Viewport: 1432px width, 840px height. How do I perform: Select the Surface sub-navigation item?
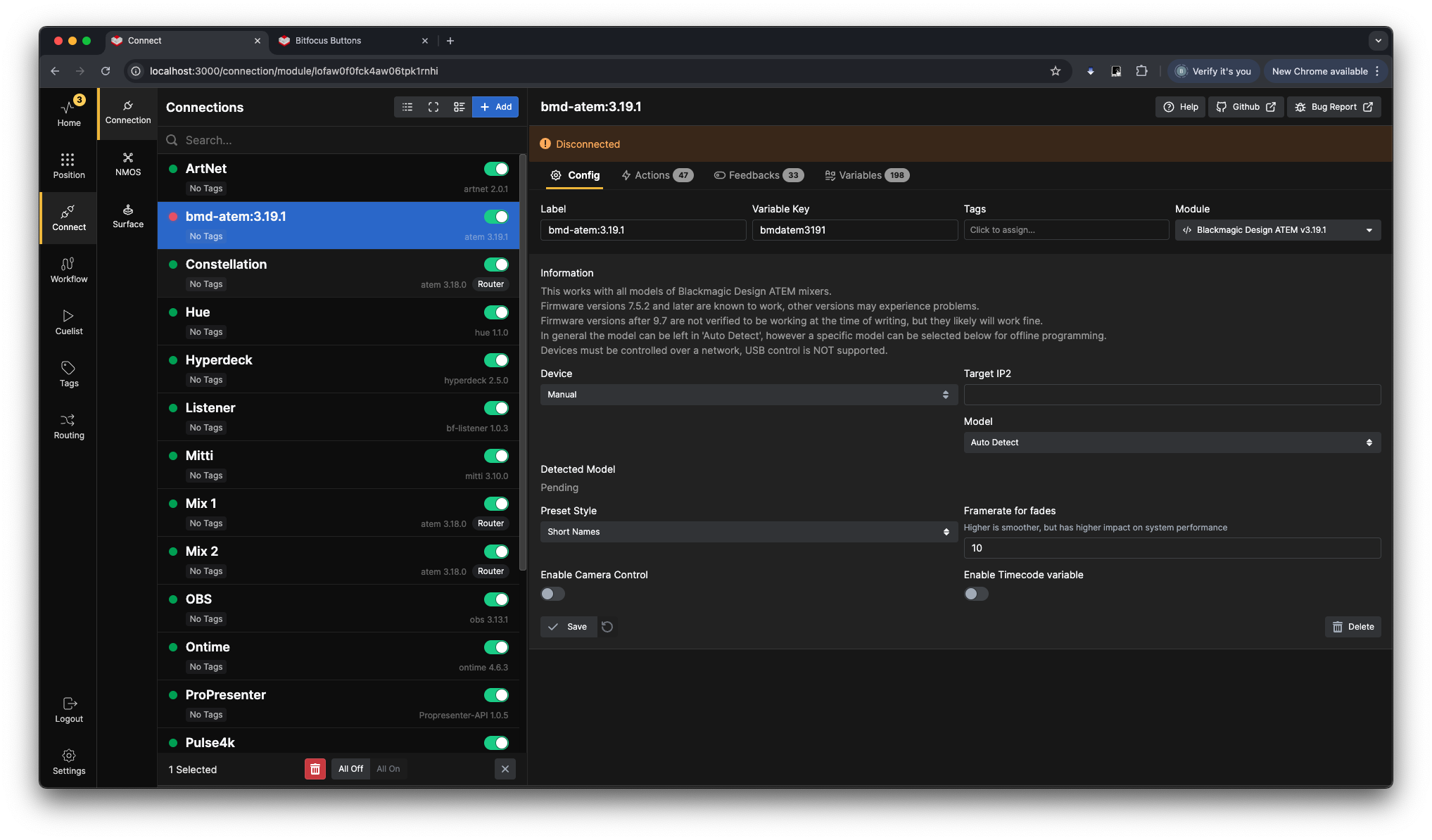click(x=128, y=216)
